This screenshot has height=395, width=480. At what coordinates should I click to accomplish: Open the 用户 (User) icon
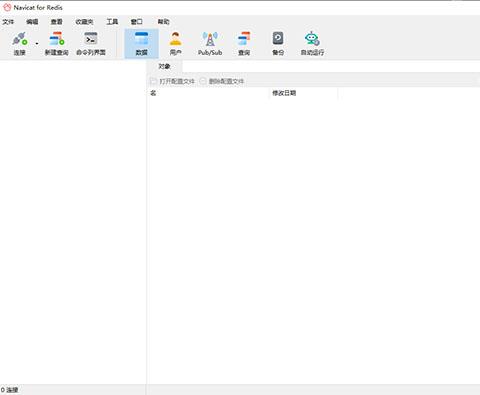tap(176, 43)
